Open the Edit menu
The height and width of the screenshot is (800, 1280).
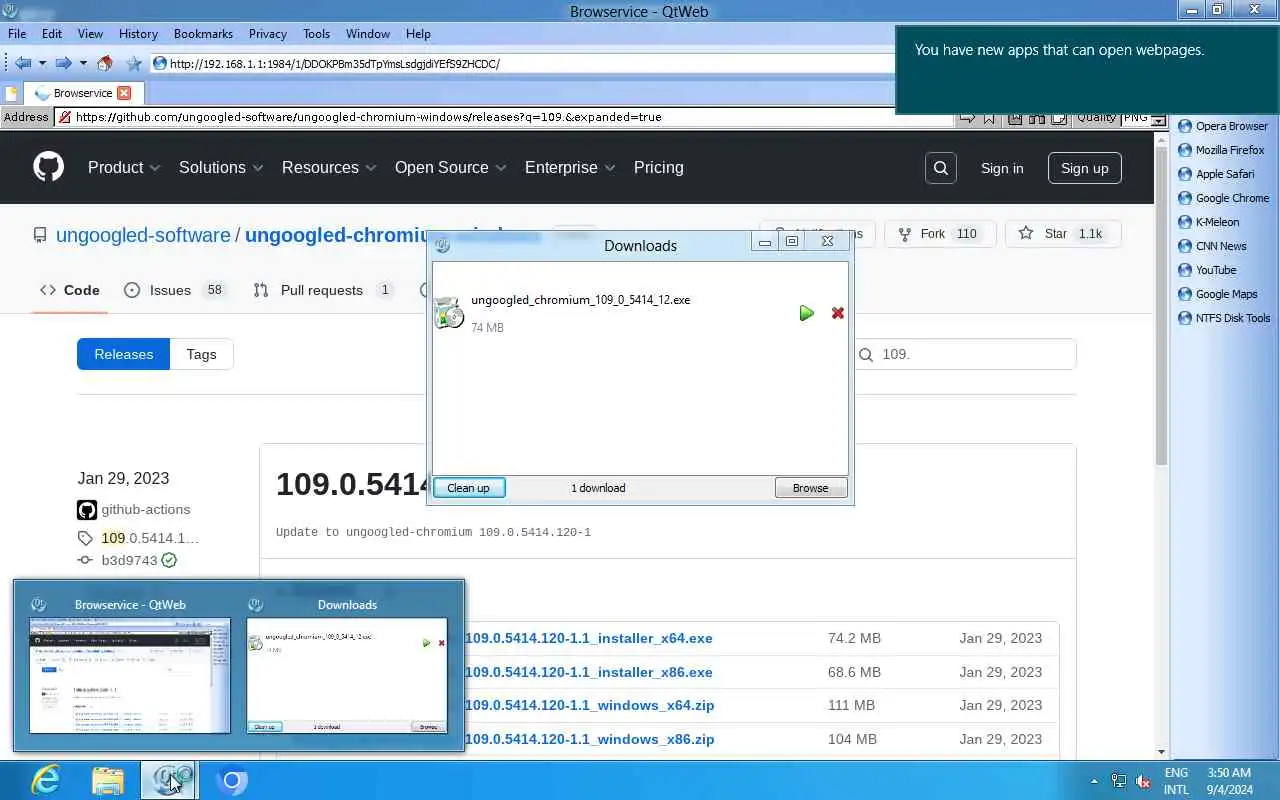tap(52, 33)
